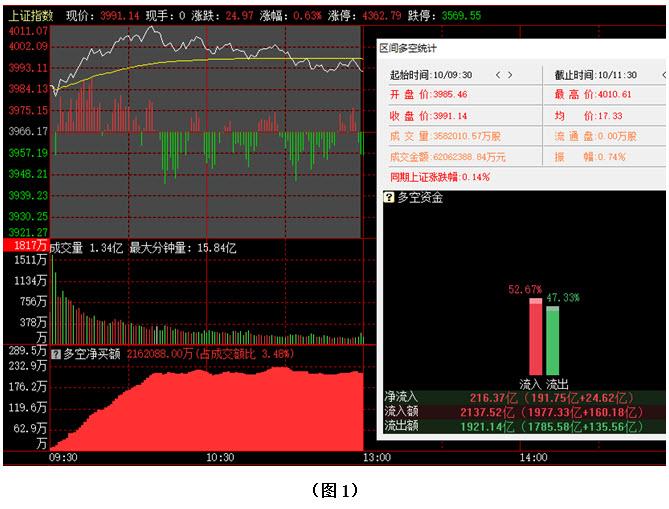Step 起始时间 back with left arrow
The height and width of the screenshot is (509, 669).
tap(497, 75)
